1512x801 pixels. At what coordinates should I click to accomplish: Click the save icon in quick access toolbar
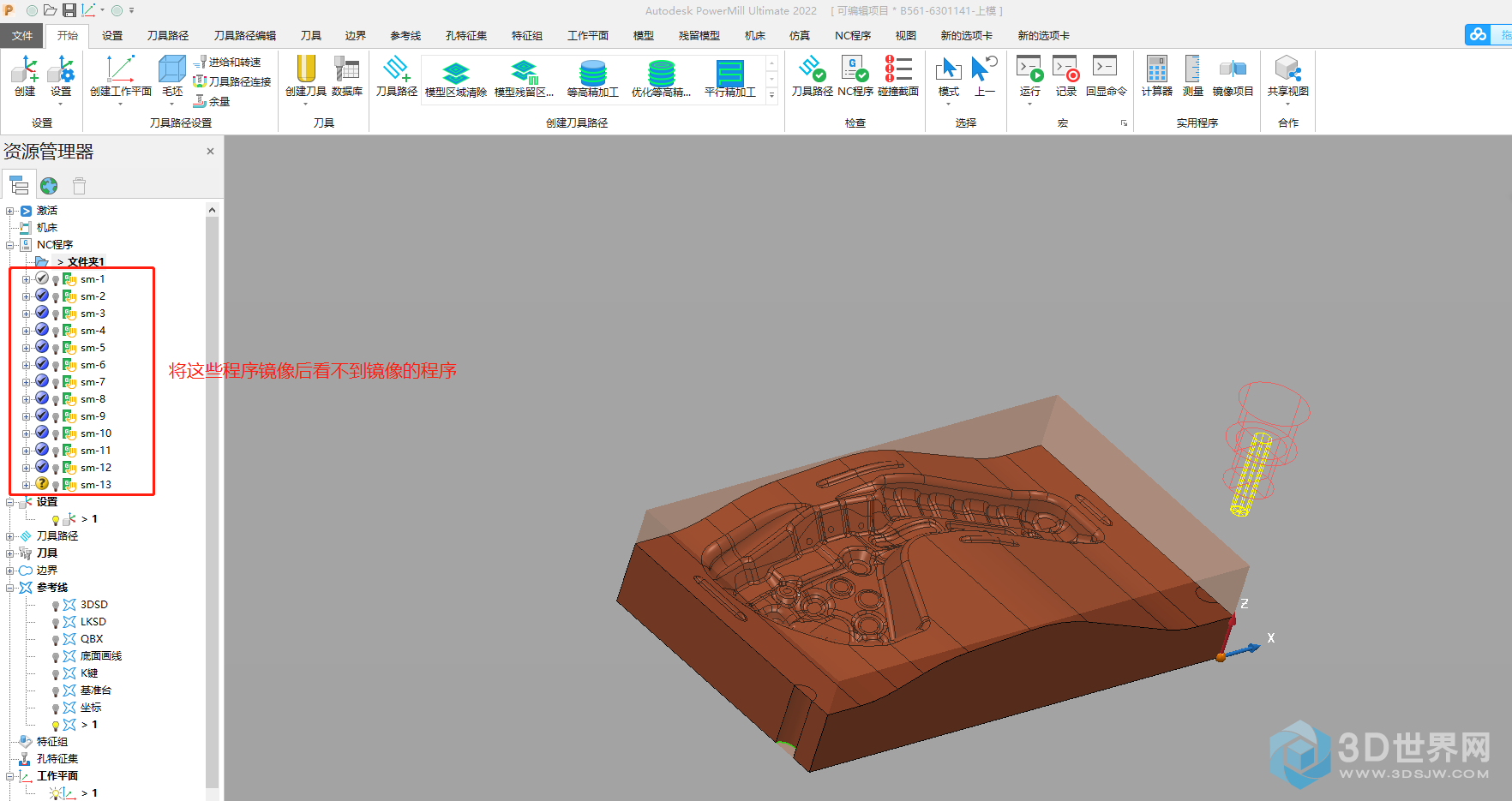point(69,10)
